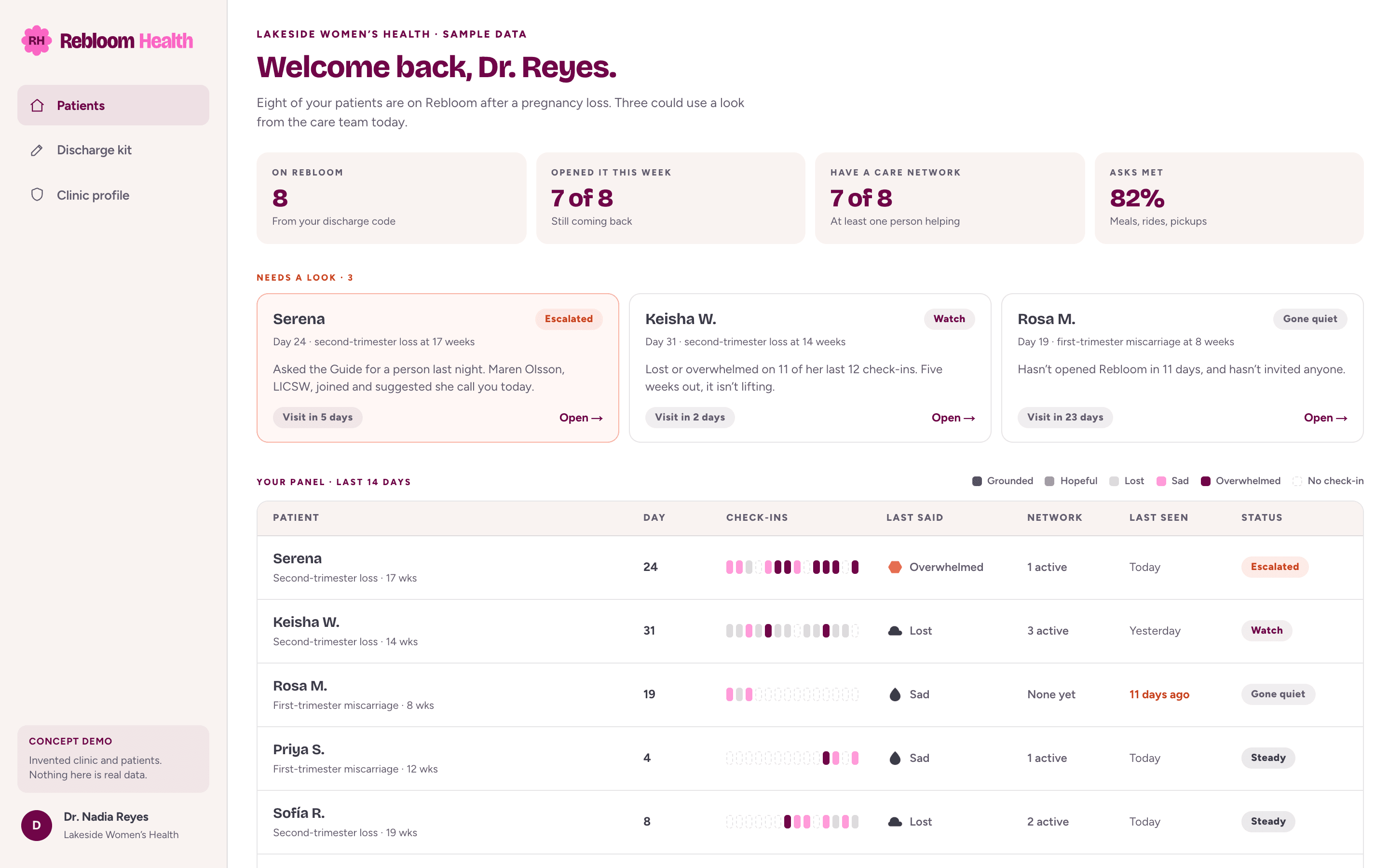The width and height of the screenshot is (1389, 868).
Task: Click the Sad legend pink swatch
Action: pyautogui.click(x=1161, y=481)
